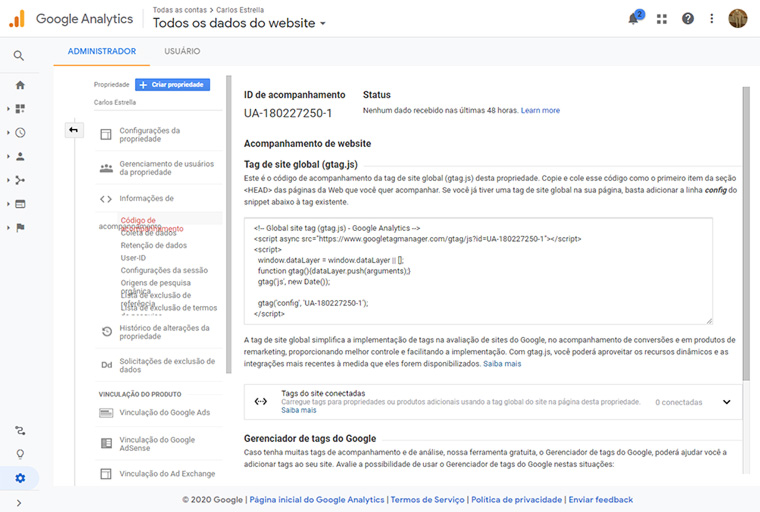This screenshot has height=512, width=760.
Task: Open the Discover lightbulb icon
Action: click(x=20, y=454)
